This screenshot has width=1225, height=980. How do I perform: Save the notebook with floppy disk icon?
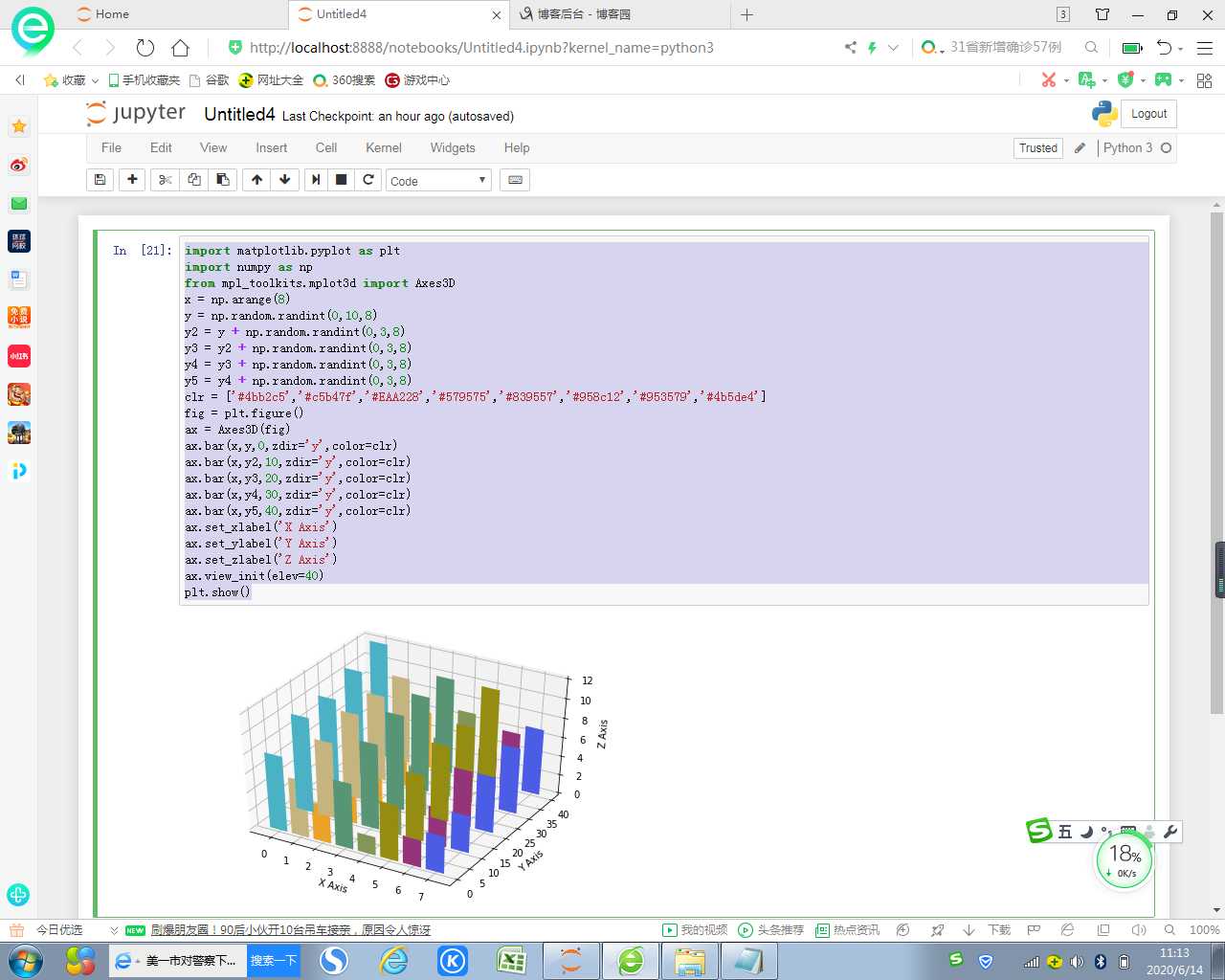100,180
